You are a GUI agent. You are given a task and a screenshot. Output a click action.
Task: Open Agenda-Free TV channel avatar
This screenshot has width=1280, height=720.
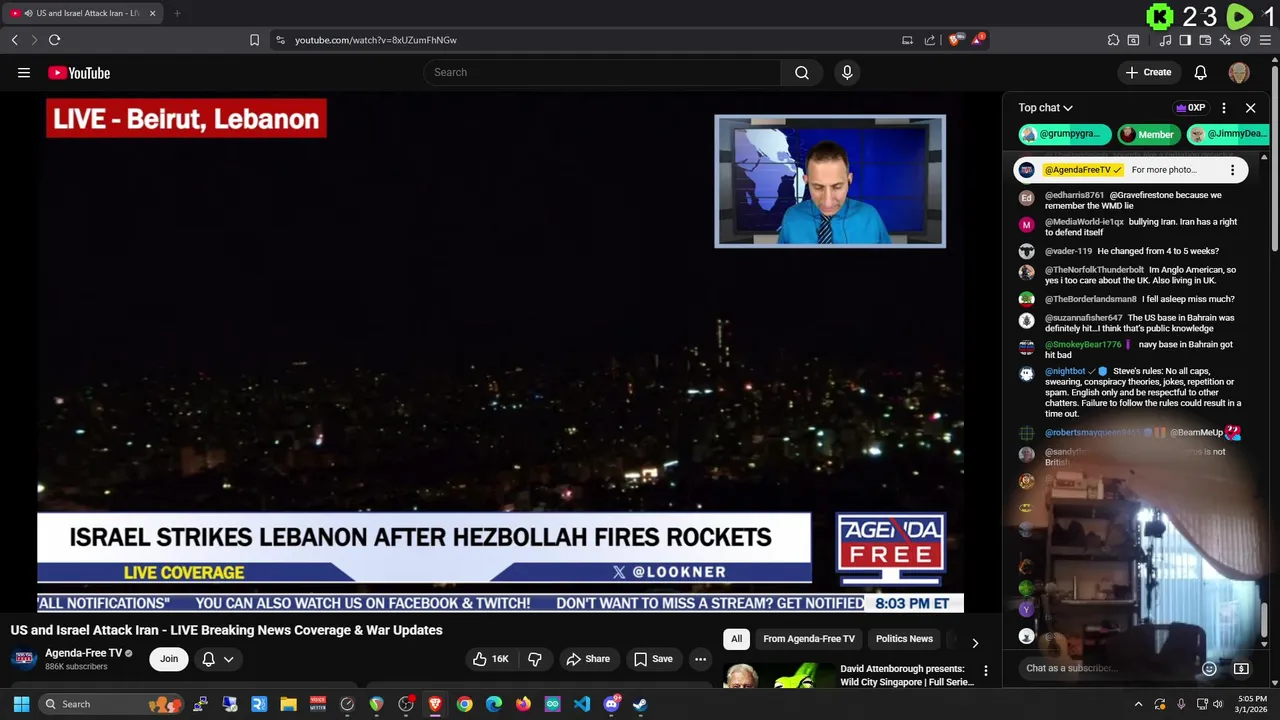[24, 659]
